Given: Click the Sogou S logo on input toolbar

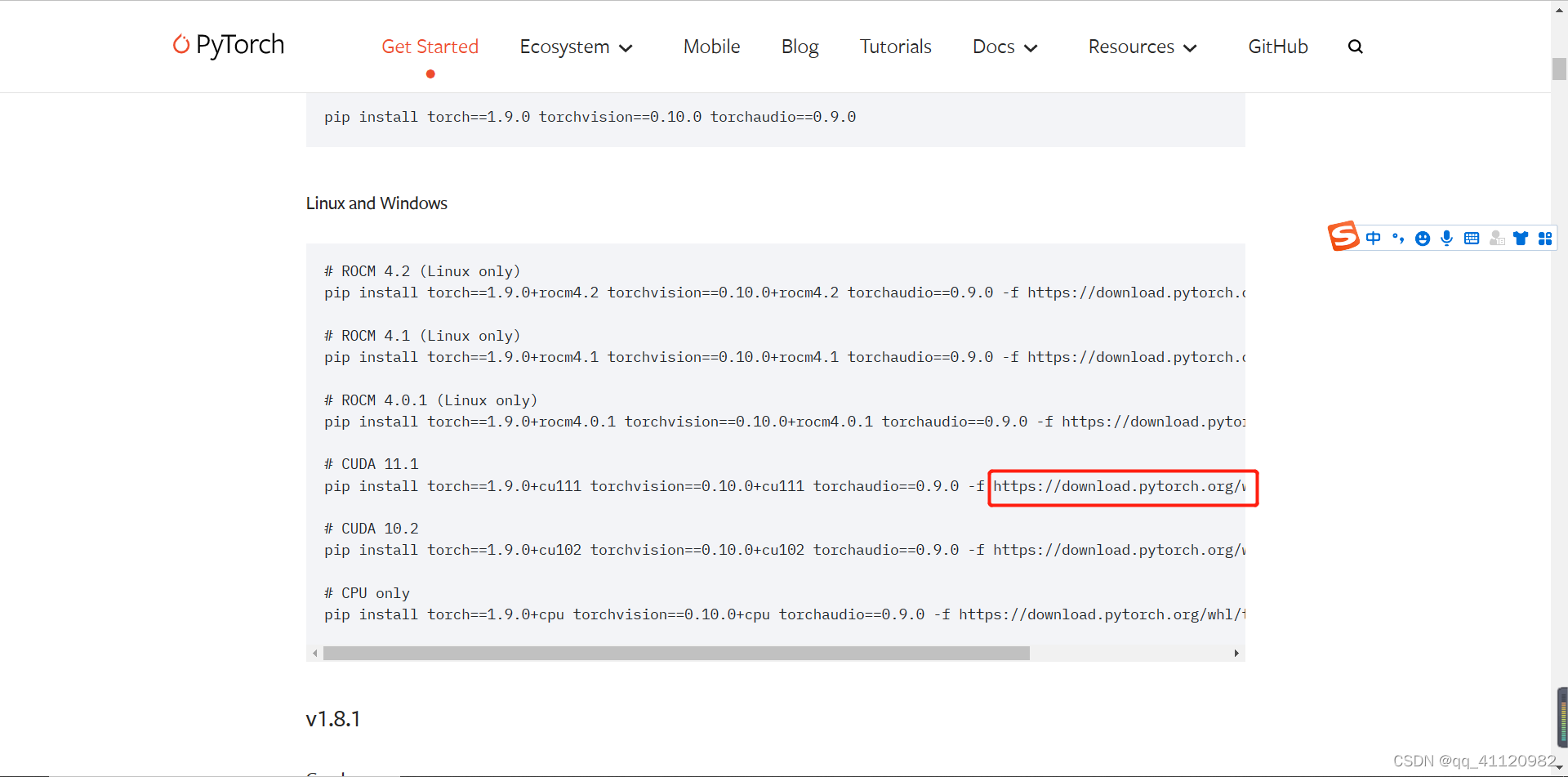Looking at the screenshot, I should tap(1343, 236).
